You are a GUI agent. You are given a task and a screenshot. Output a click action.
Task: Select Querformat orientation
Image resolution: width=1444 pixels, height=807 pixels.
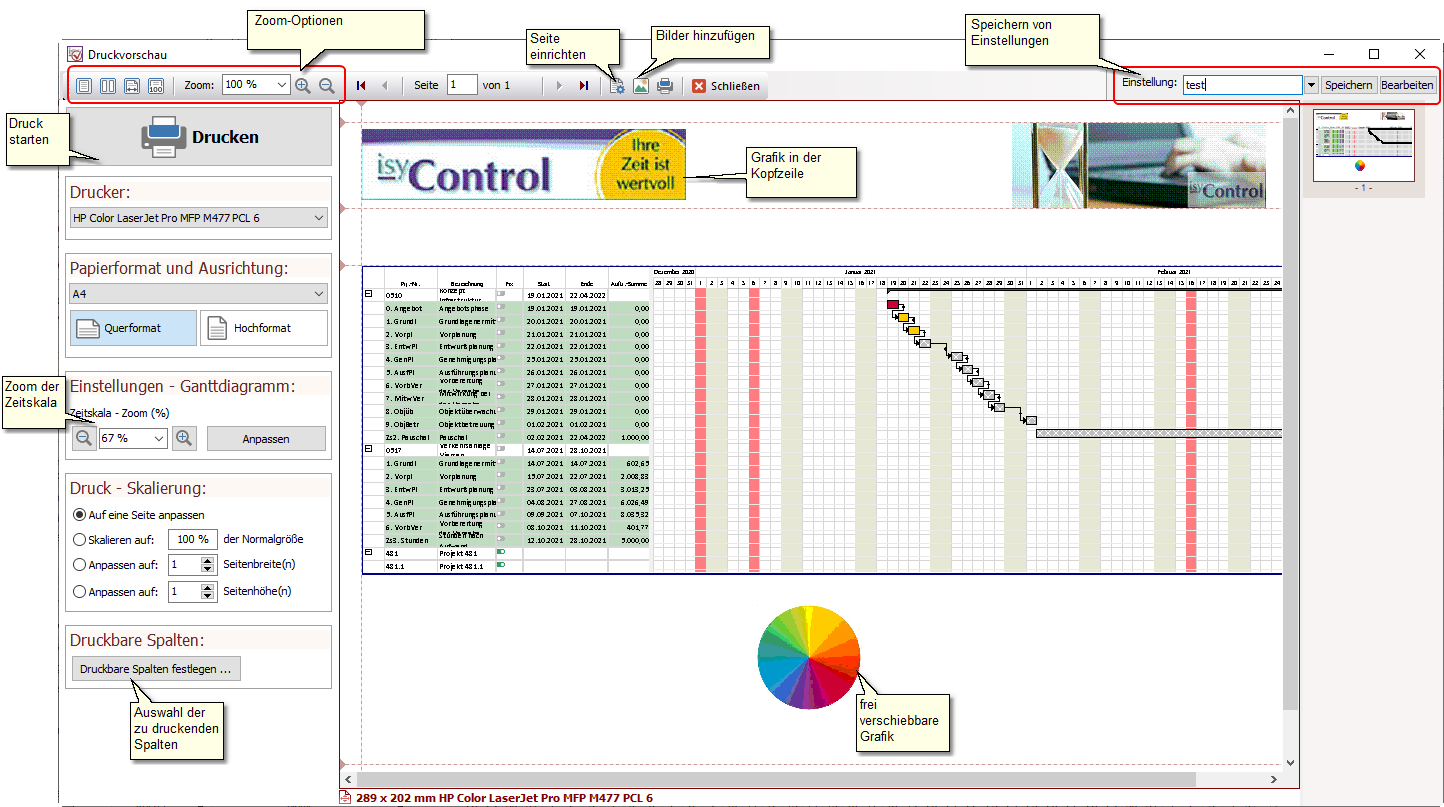[x=133, y=328]
